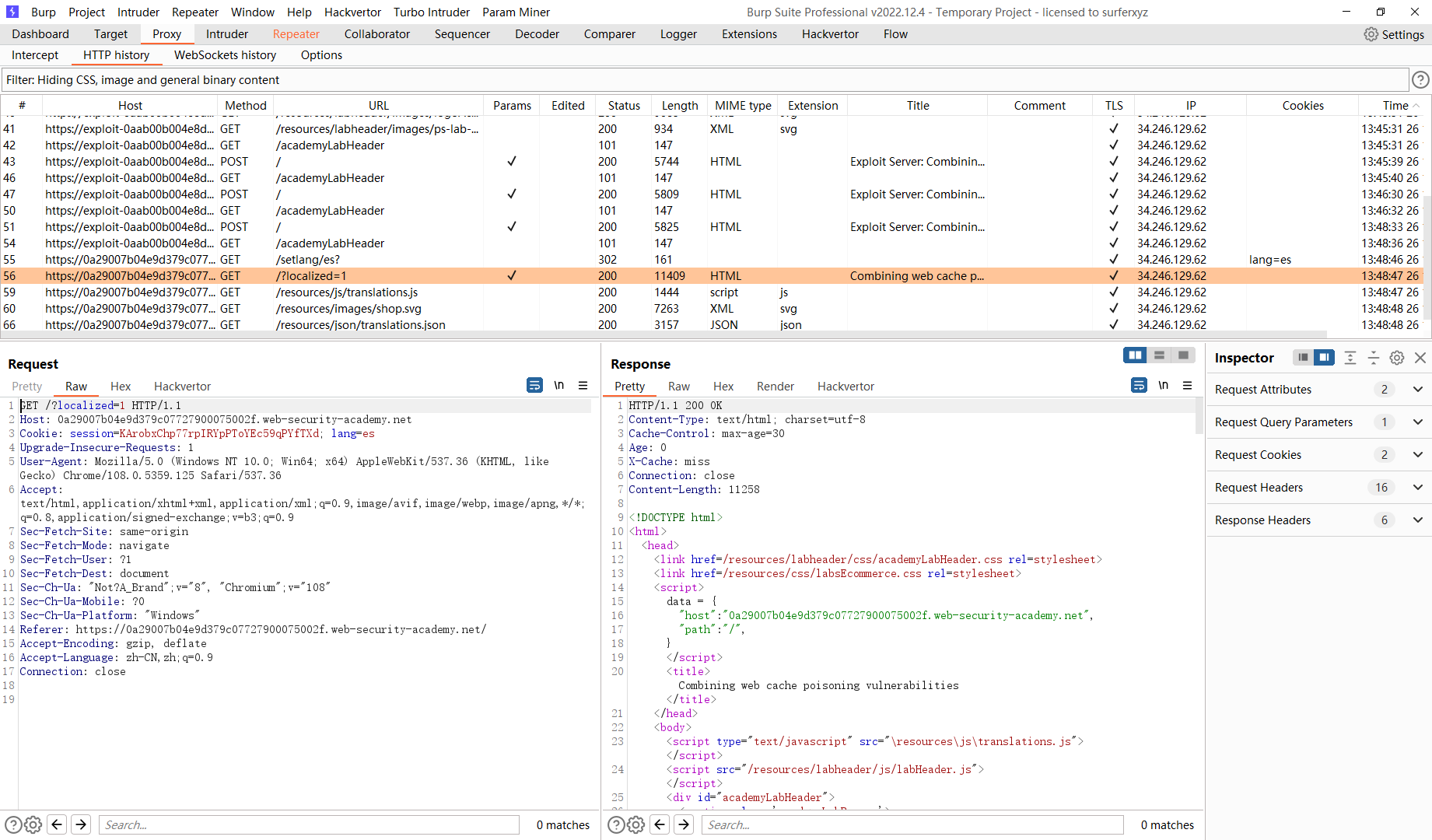Click Response search help icon

pos(616,825)
